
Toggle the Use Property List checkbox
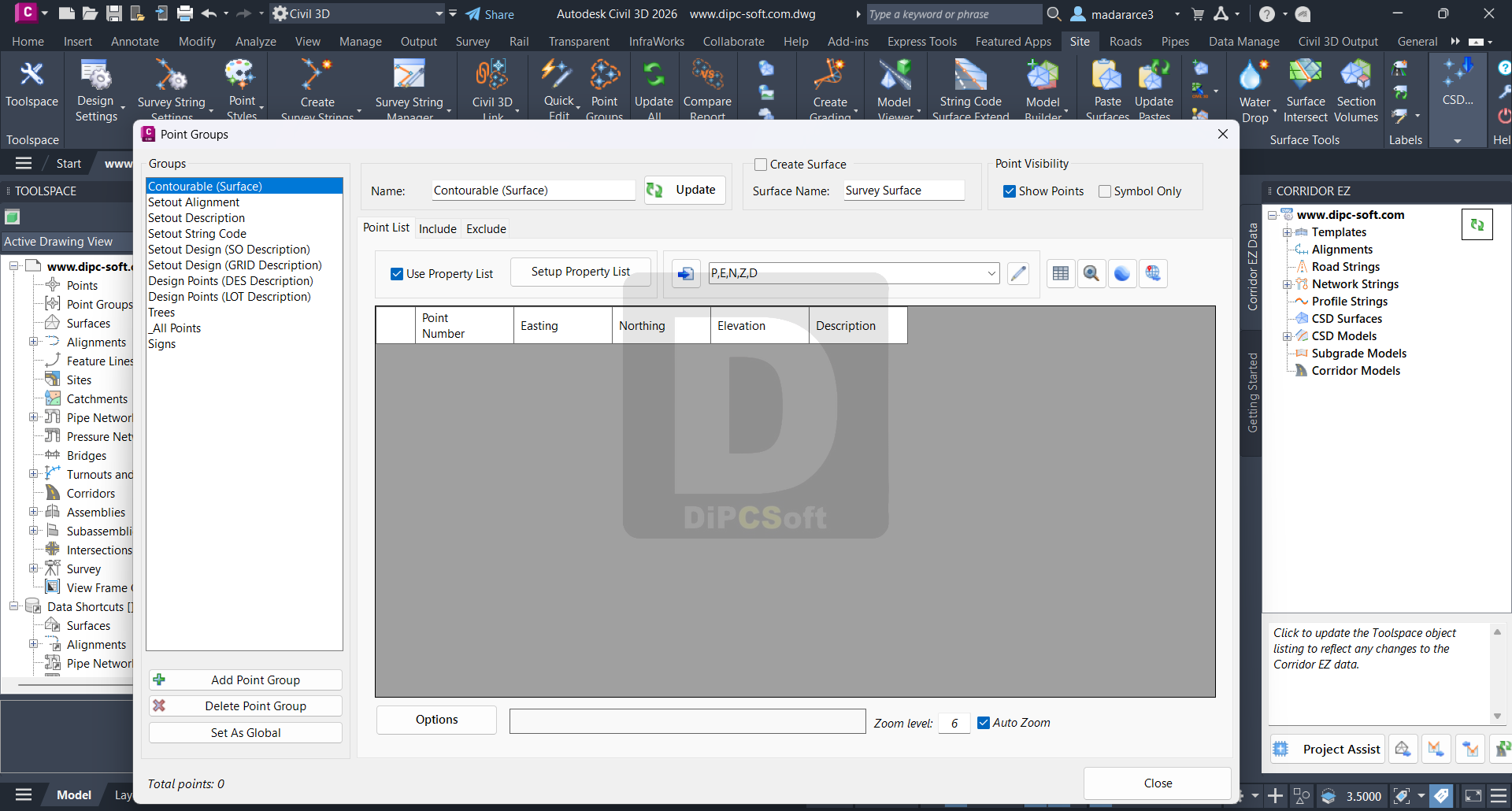point(397,274)
